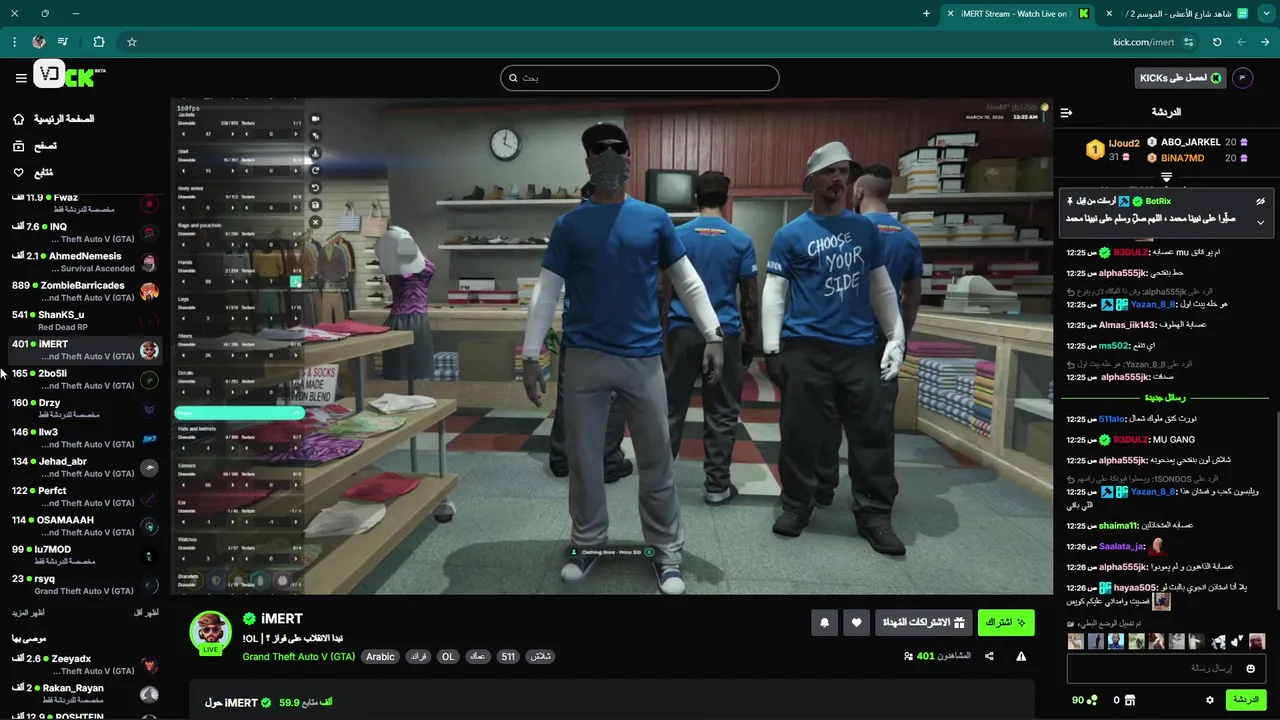Open the emoji picker in chat input

pos(1251,668)
